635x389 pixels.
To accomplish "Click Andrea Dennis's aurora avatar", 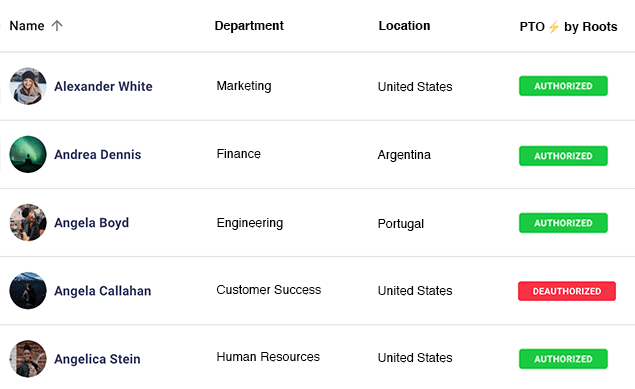I will pos(28,154).
